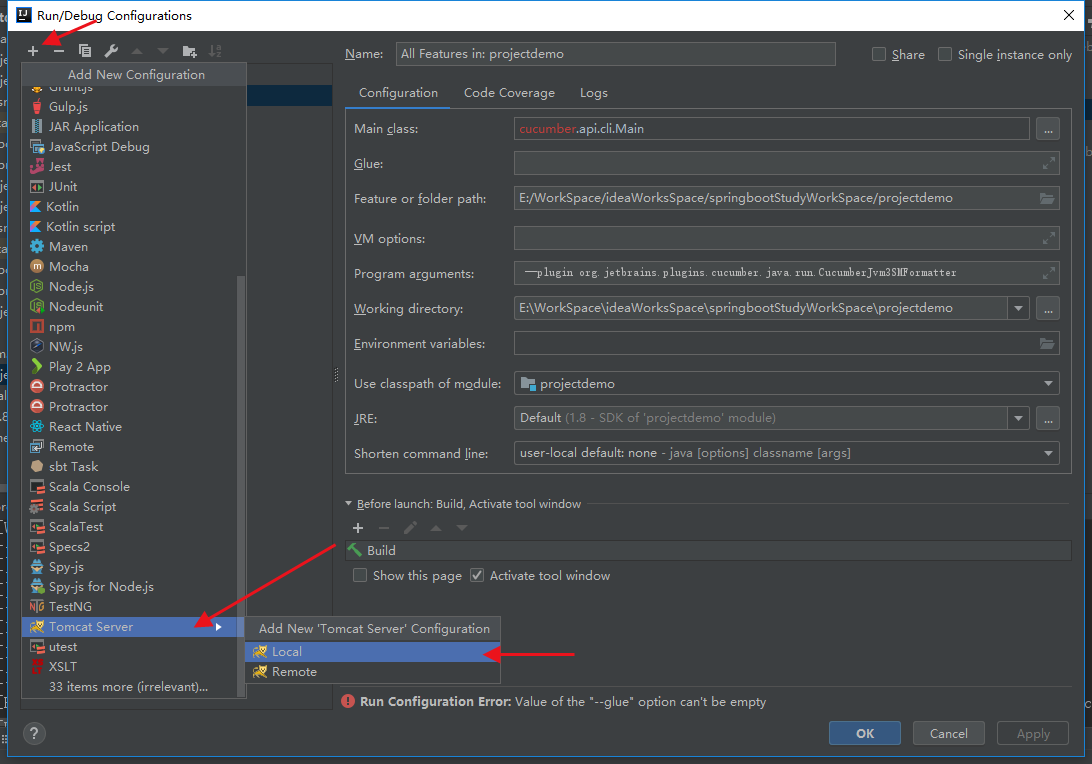Collapse the Before launch section triangle
Screen dimensions: 1092x764
[x=348, y=504]
